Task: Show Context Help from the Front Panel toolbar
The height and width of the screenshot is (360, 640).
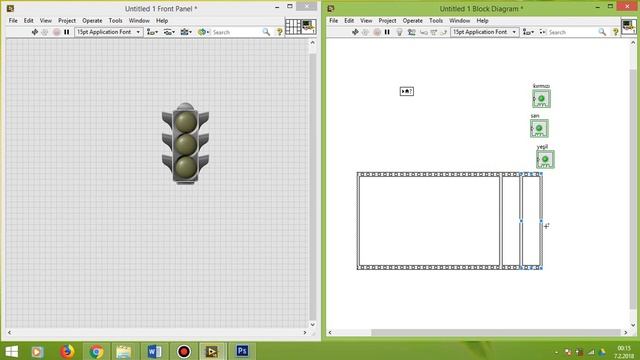Action: (280, 32)
